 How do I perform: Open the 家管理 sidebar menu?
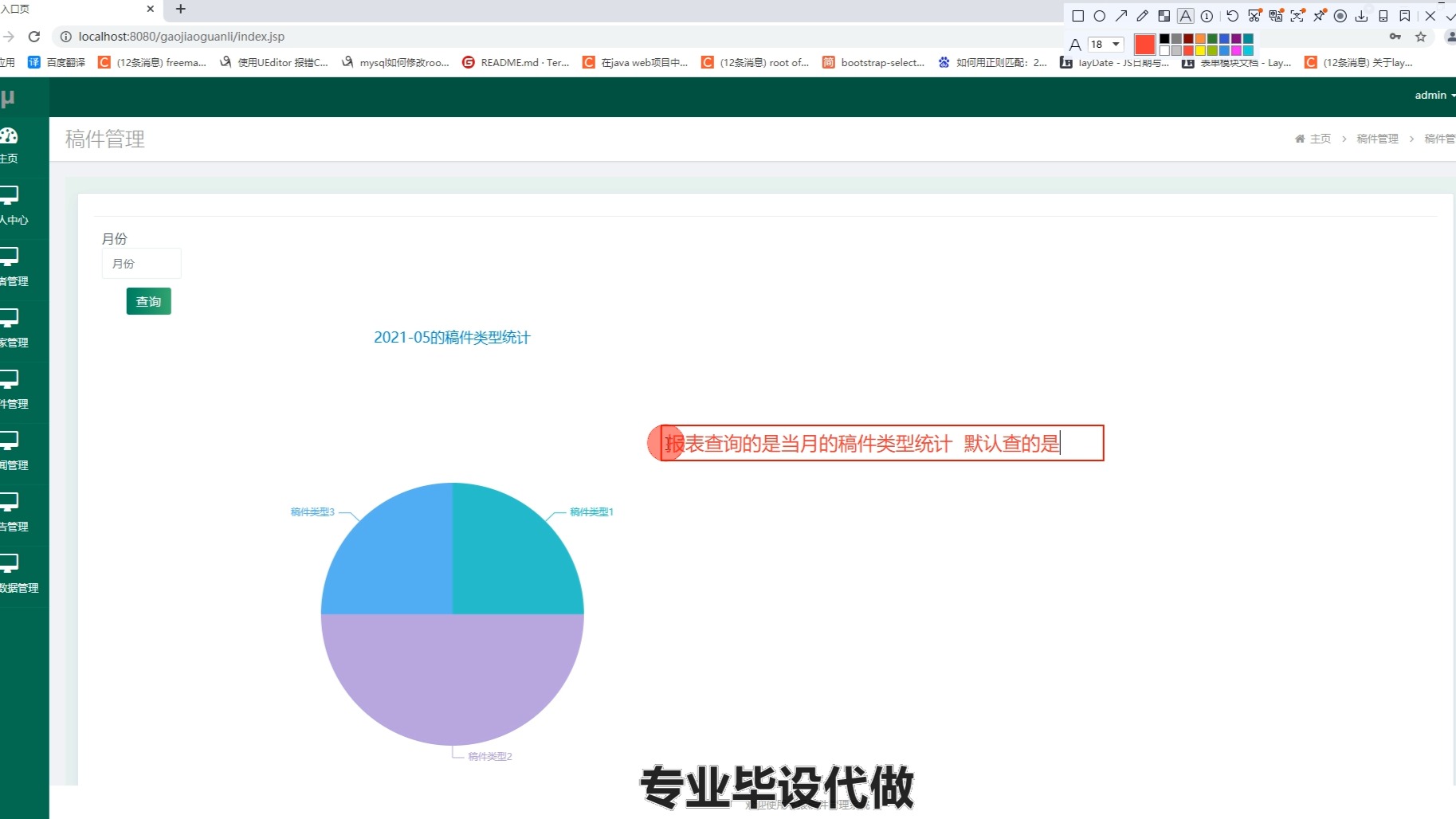pyautogui.click(x=14, y=329)
